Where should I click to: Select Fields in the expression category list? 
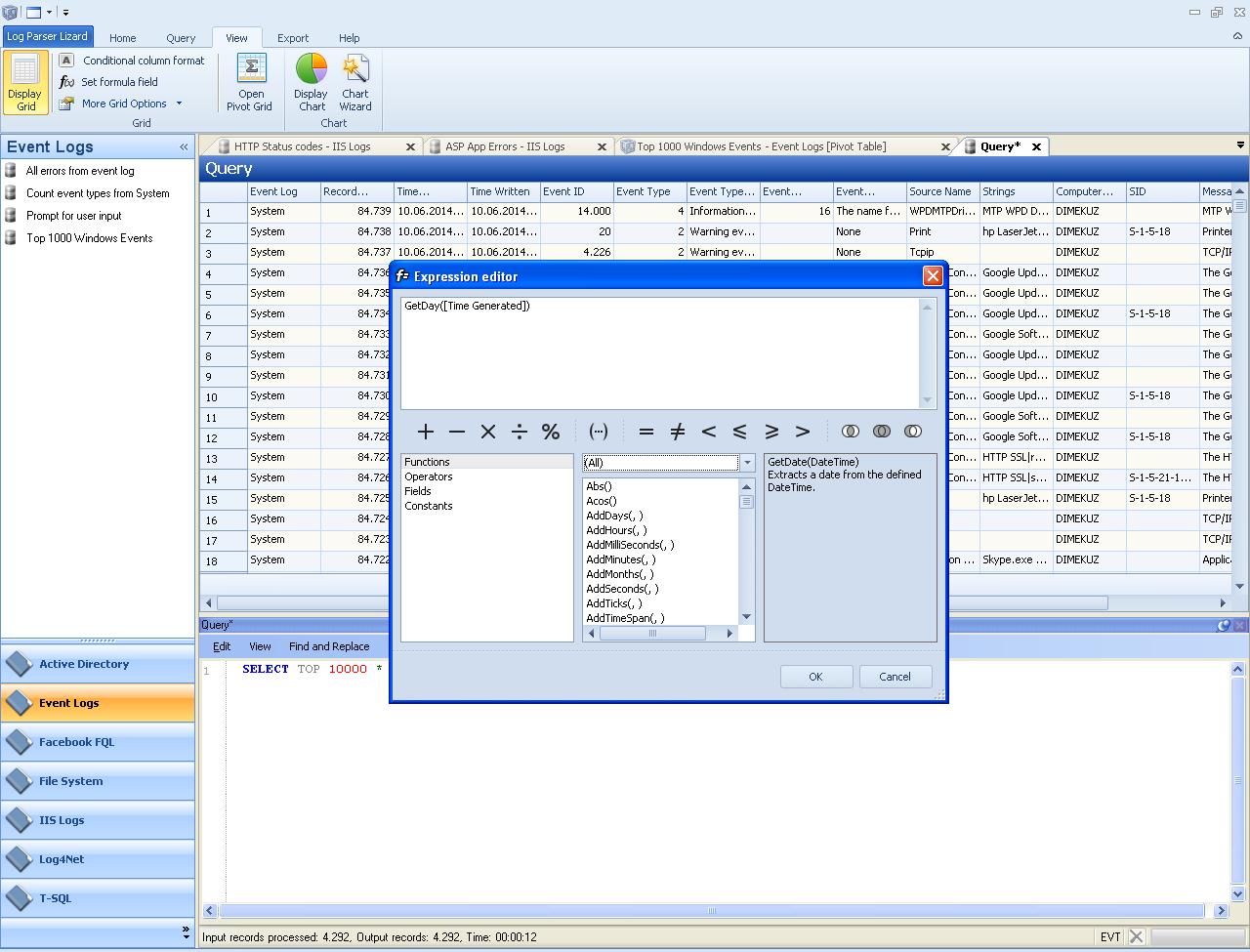(x=418, y=491)
